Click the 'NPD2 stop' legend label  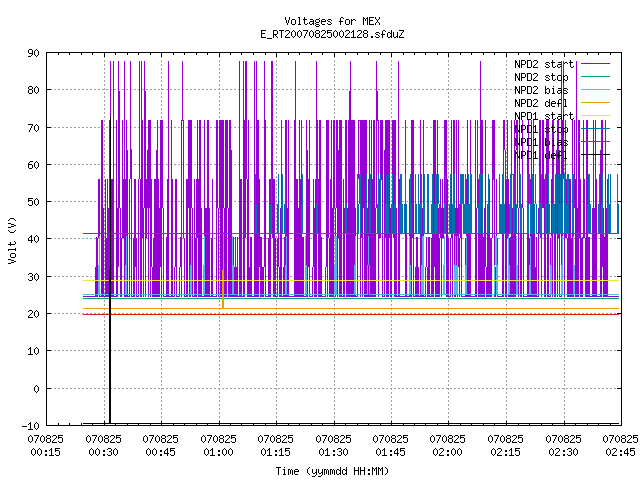pyautogui.click(x=541, y=77)
